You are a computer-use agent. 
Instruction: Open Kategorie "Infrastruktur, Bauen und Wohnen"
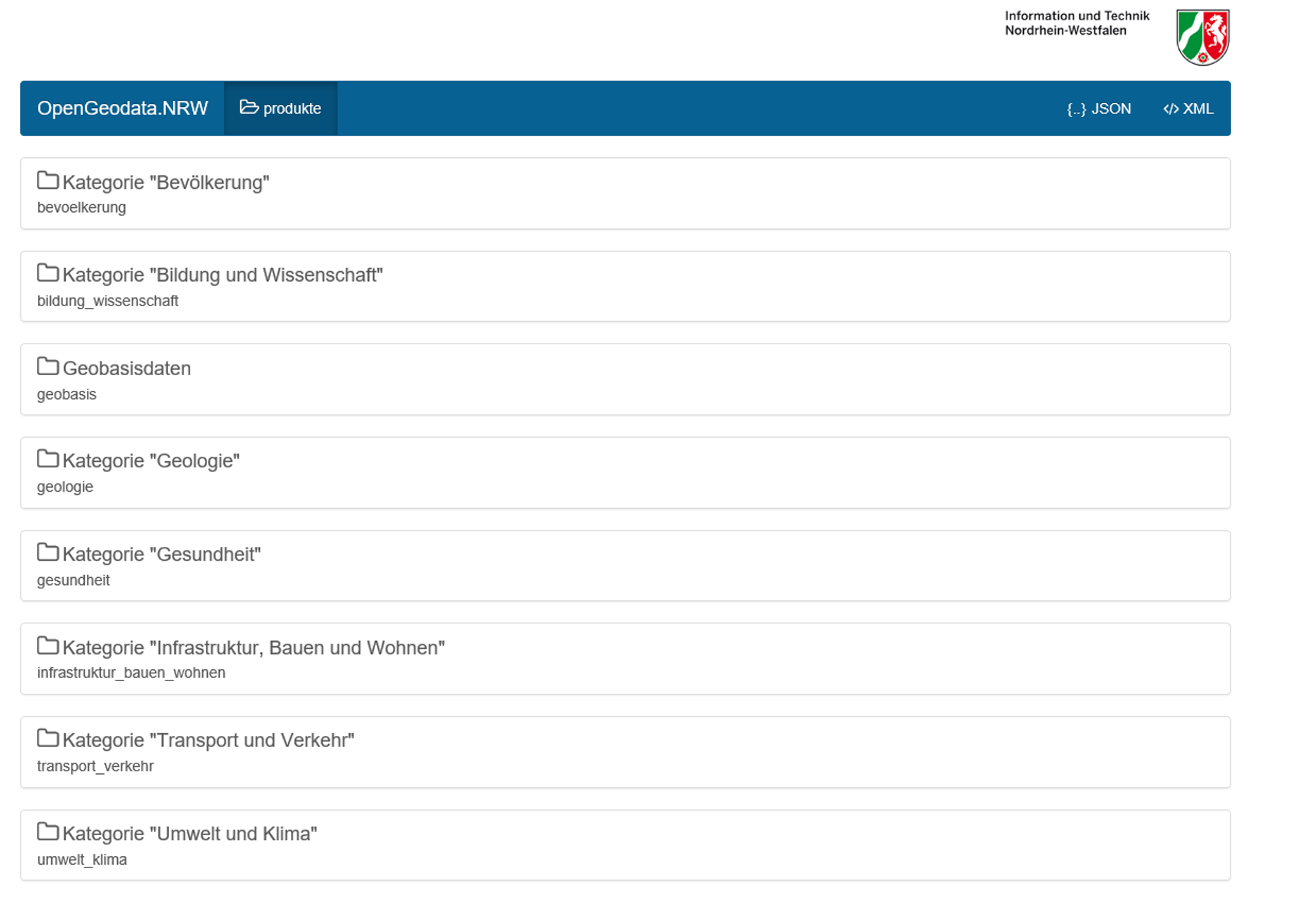point(253,648)
